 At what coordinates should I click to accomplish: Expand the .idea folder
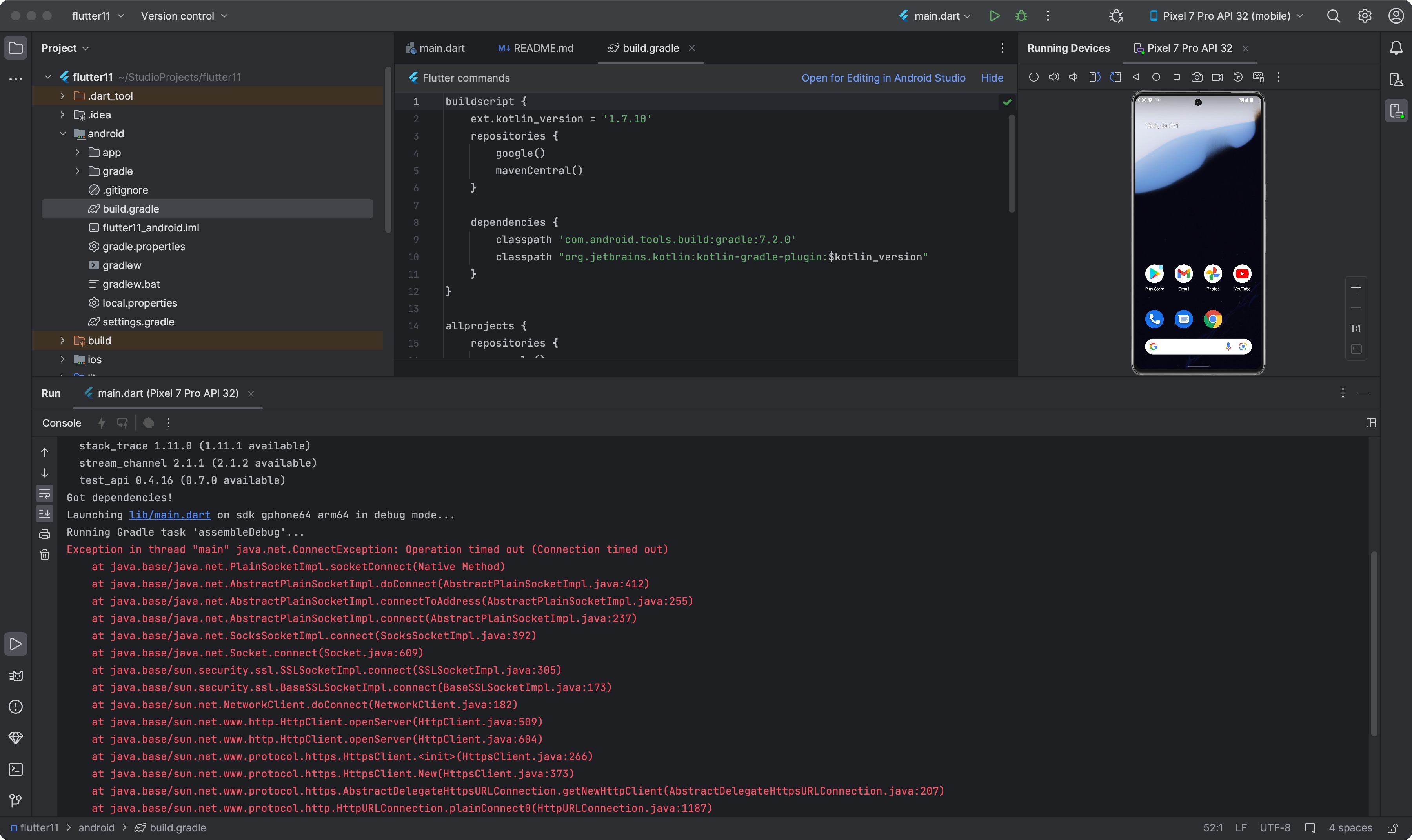(62, 115)
